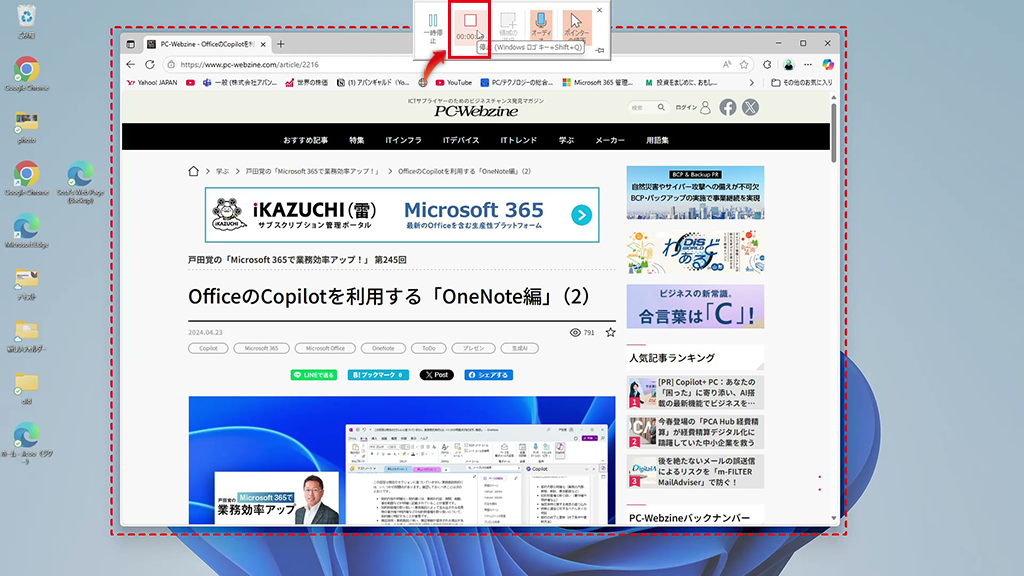Select the Copilot tag

tap(208, 349)
